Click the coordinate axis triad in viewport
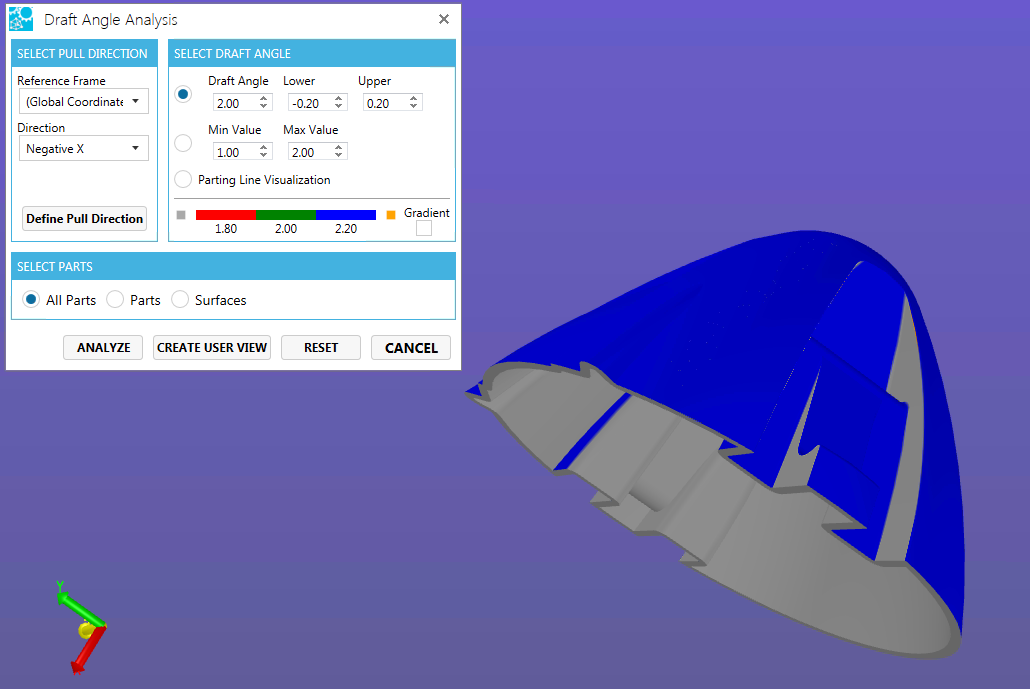Screen dimensions: 1030x689 [x=80, y=627]
